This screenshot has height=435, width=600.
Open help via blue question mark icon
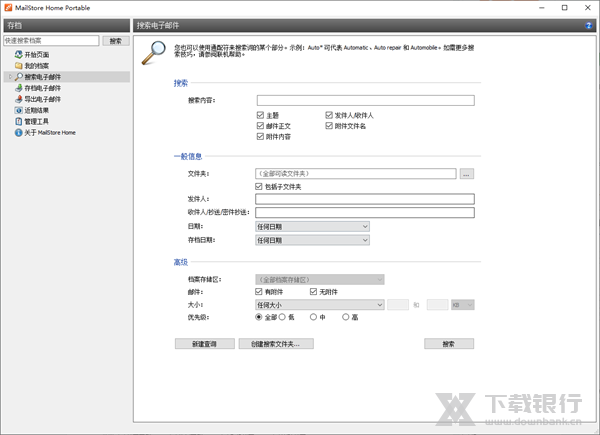click(589, 26)
